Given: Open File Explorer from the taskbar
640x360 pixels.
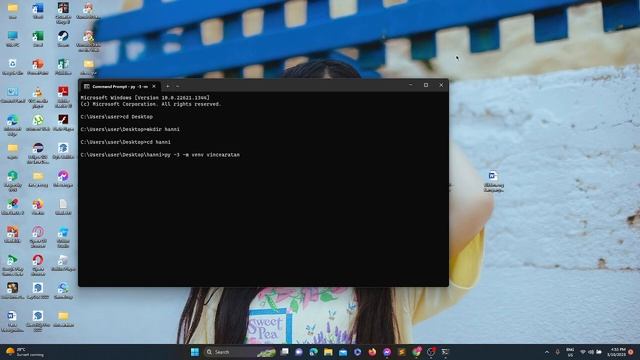Looking at the screenshot, I should [328, 352].
